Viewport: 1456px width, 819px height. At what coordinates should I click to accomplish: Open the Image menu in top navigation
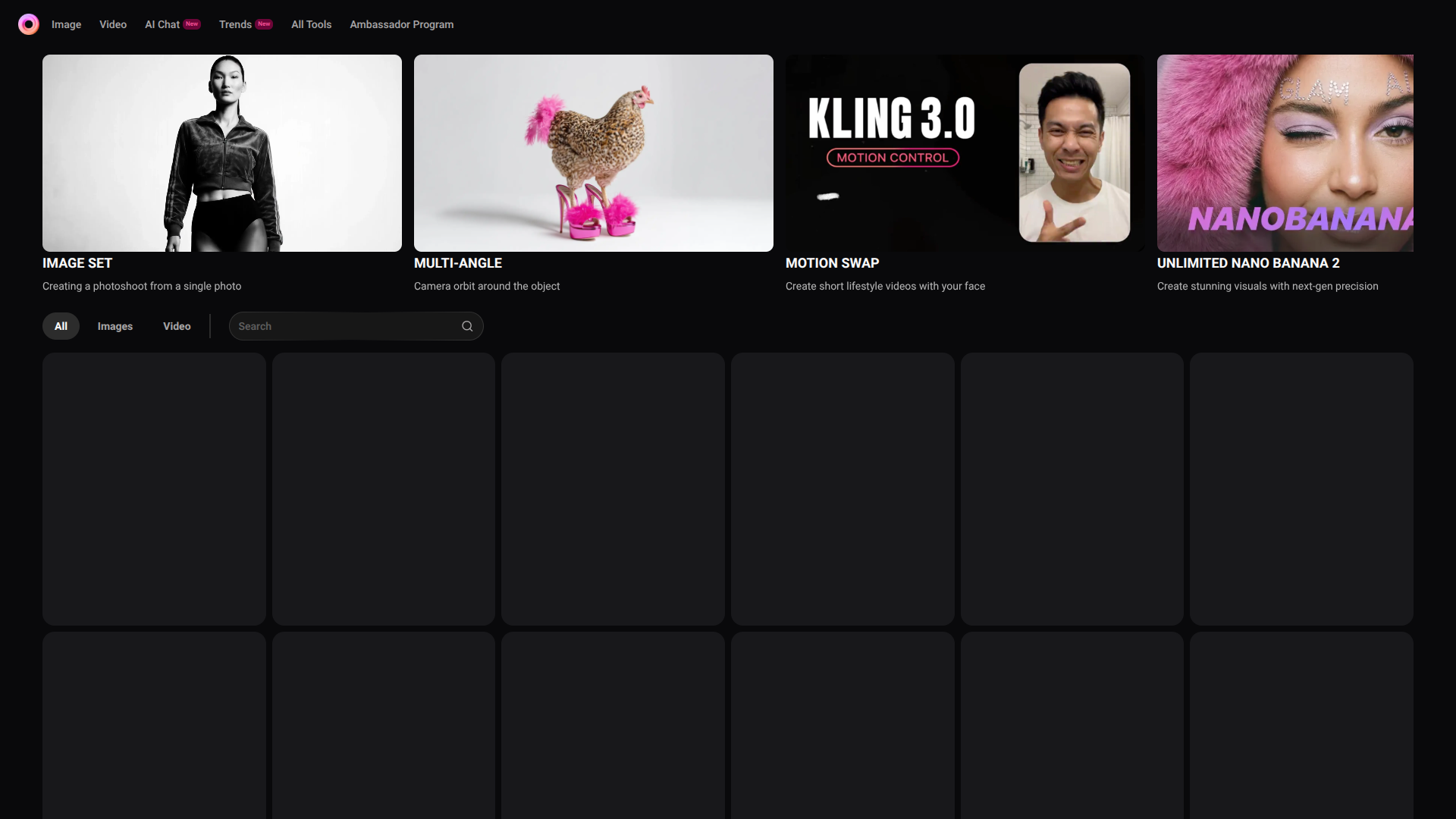66,24
